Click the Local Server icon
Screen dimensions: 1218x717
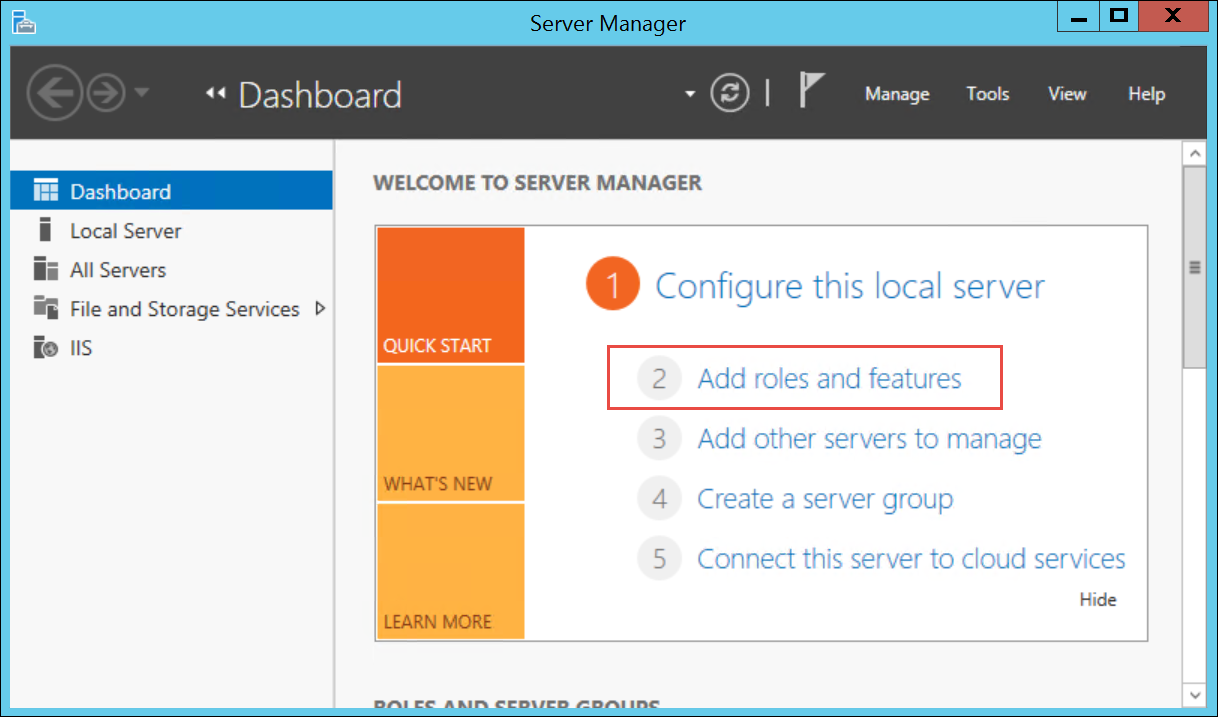click(45, 230)
